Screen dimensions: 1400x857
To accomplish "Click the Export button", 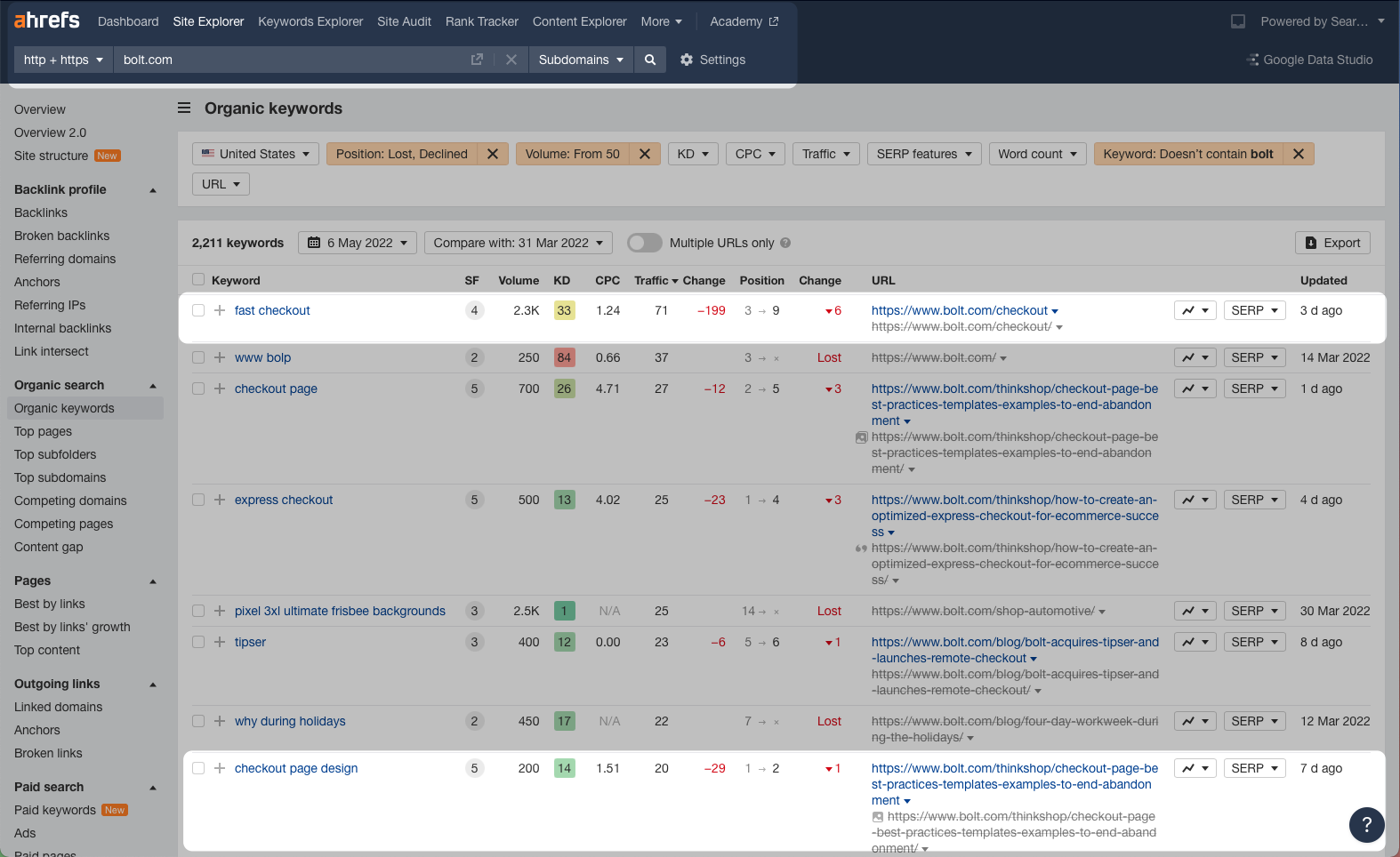I will 1332,243.
